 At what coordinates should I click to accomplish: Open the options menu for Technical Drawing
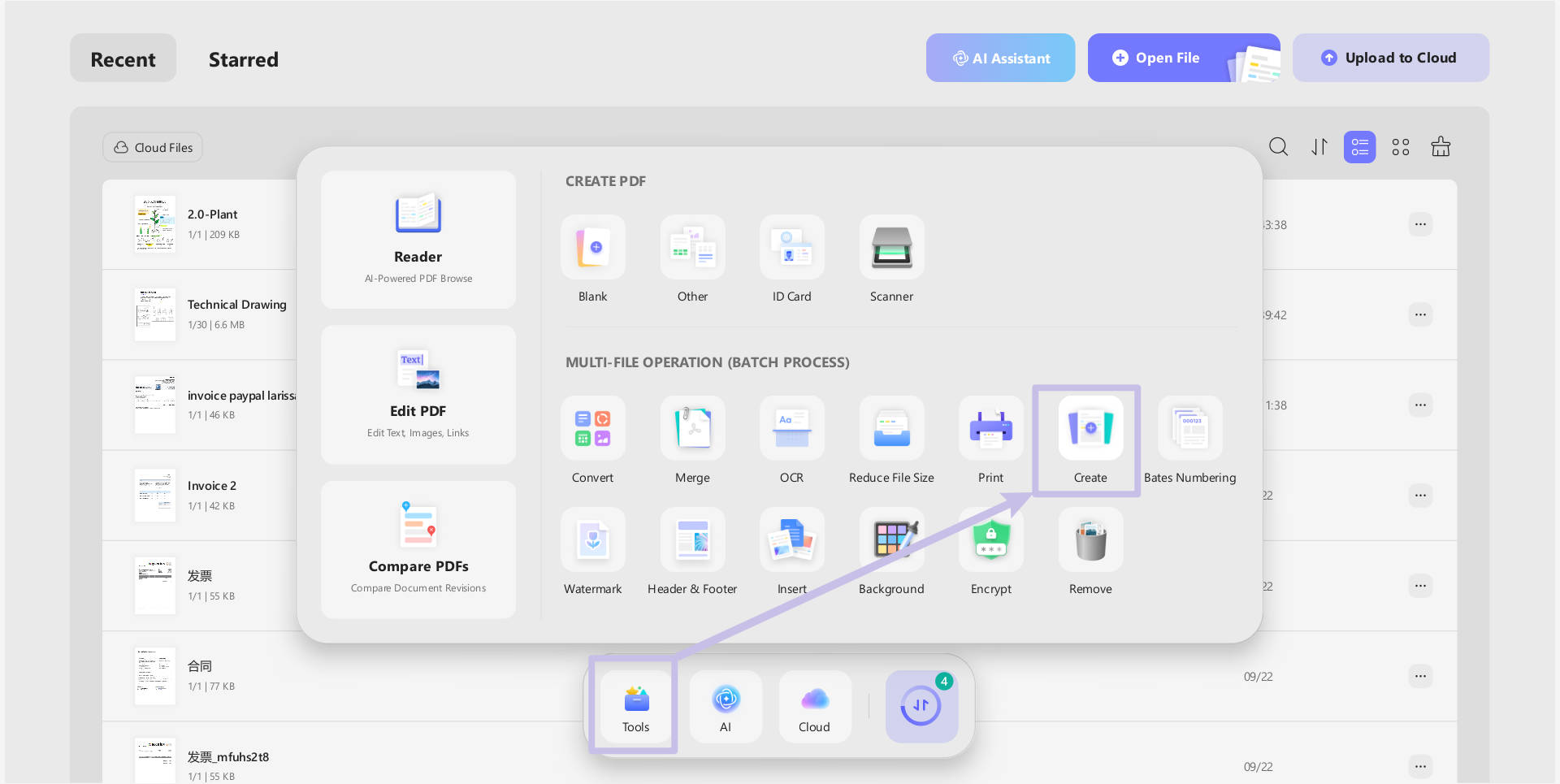pos(1420,314)
